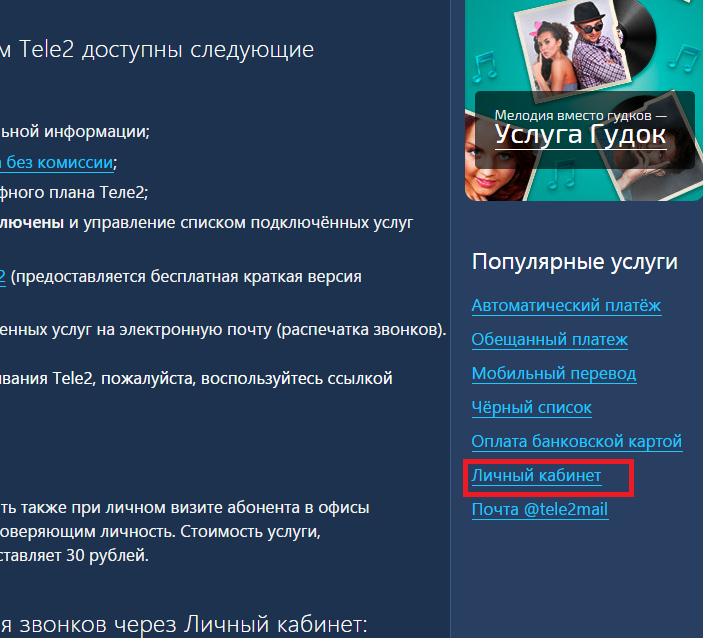
Task: Select the Мобильный перевод link
Action: point(553,374)
